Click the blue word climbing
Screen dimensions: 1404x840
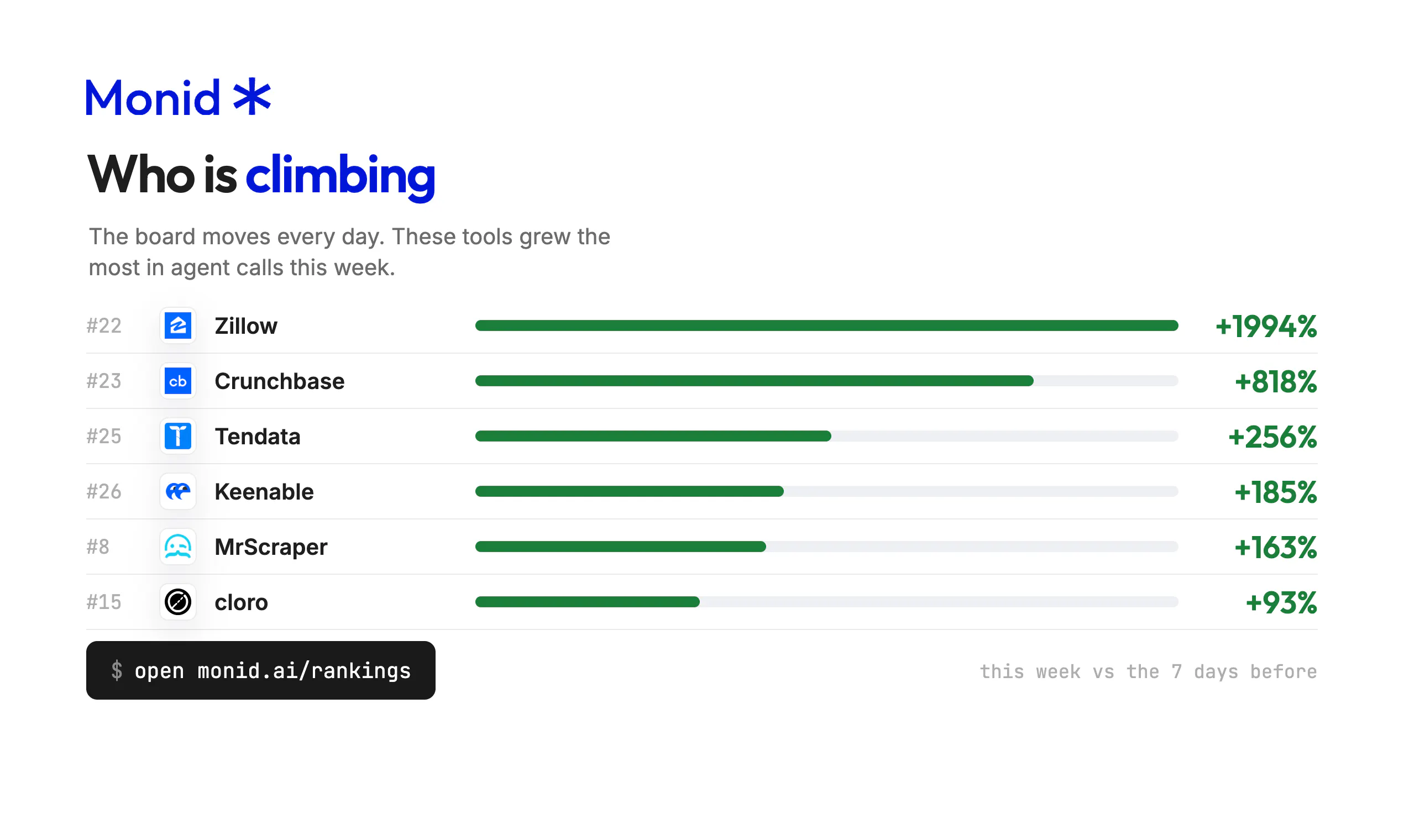click(340, 177)
